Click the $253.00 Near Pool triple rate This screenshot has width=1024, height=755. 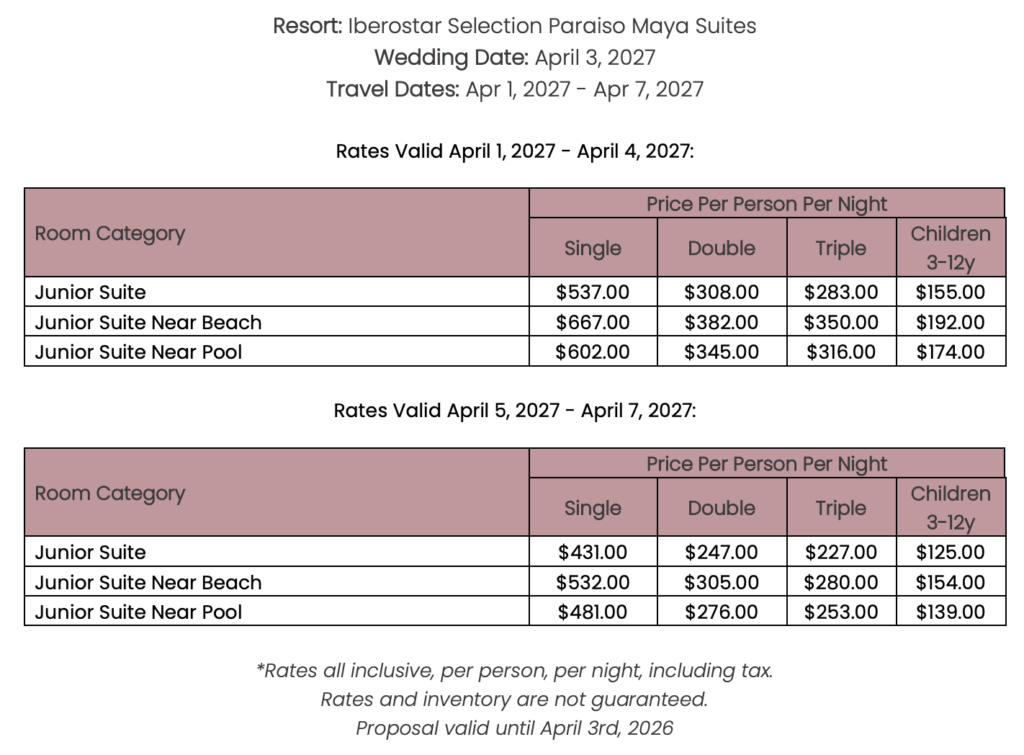click(841, 612)
